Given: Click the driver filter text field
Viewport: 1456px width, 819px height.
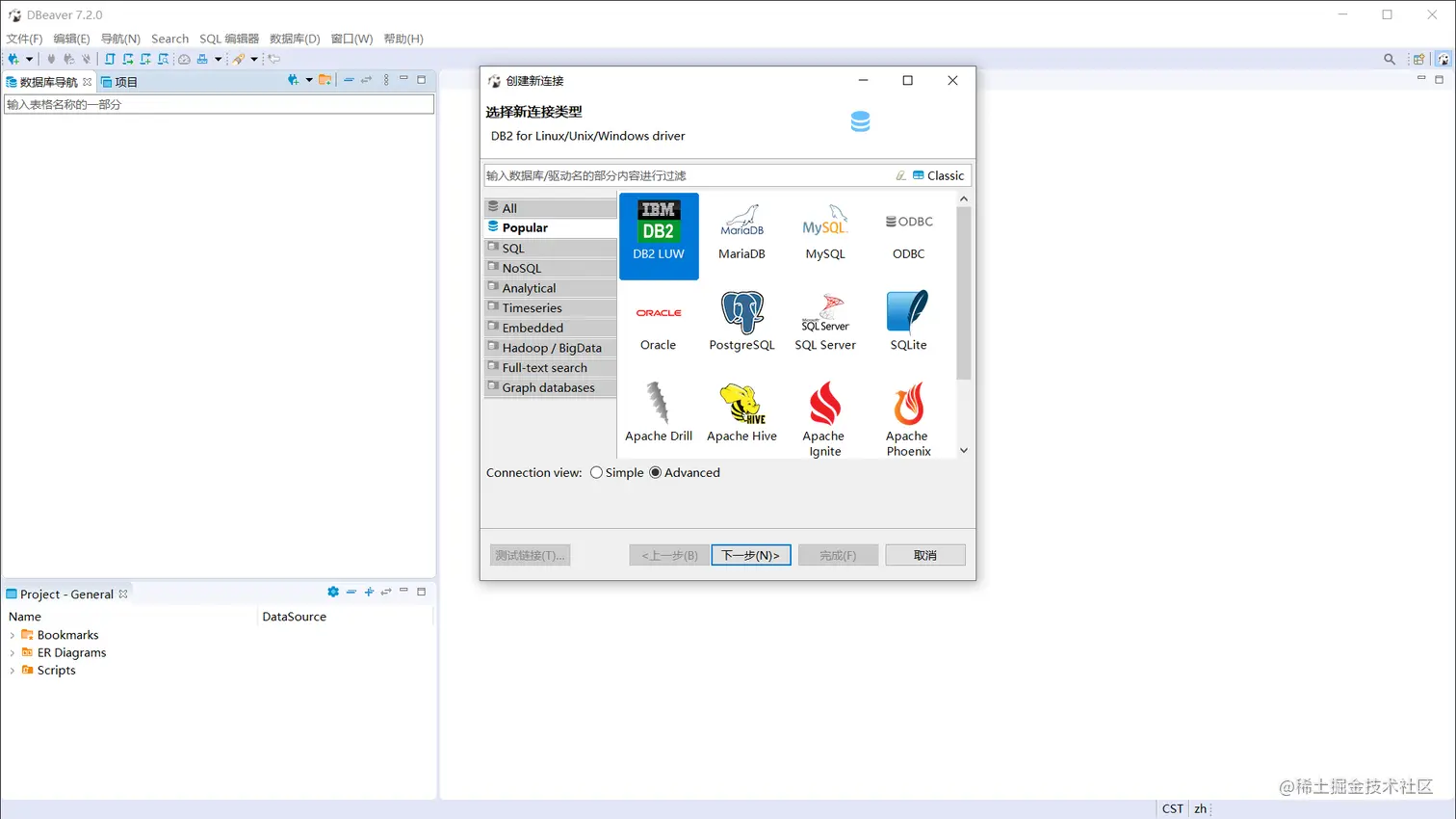Looking at the screenshot, I should coord(689,175).
